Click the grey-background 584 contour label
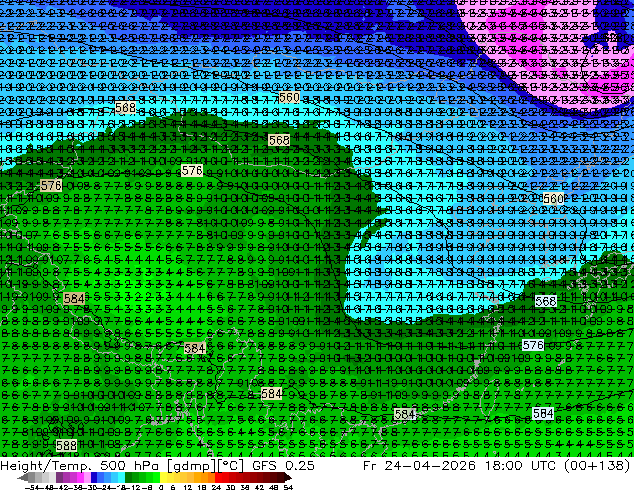The image size is (634, 490). (x=405, y=414)
